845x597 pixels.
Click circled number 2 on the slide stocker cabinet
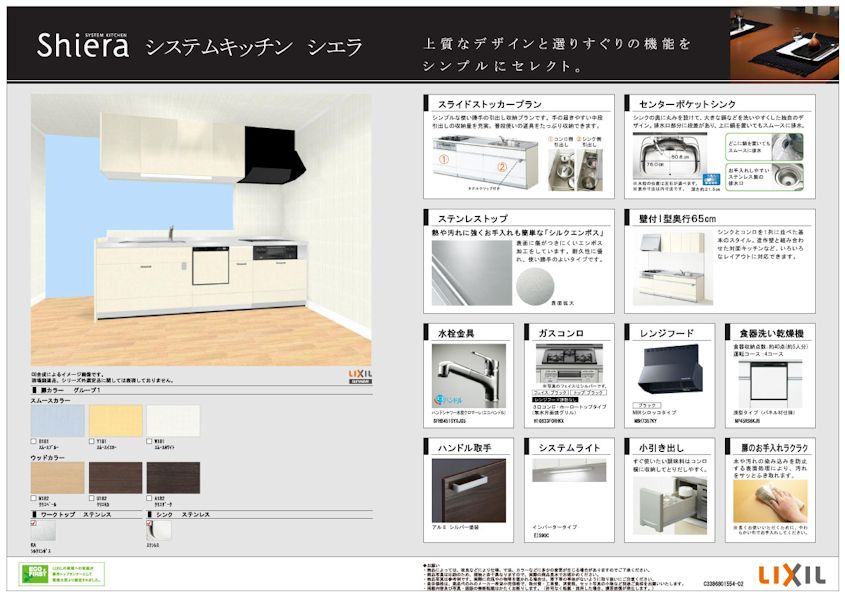click(x=502, y=167)
